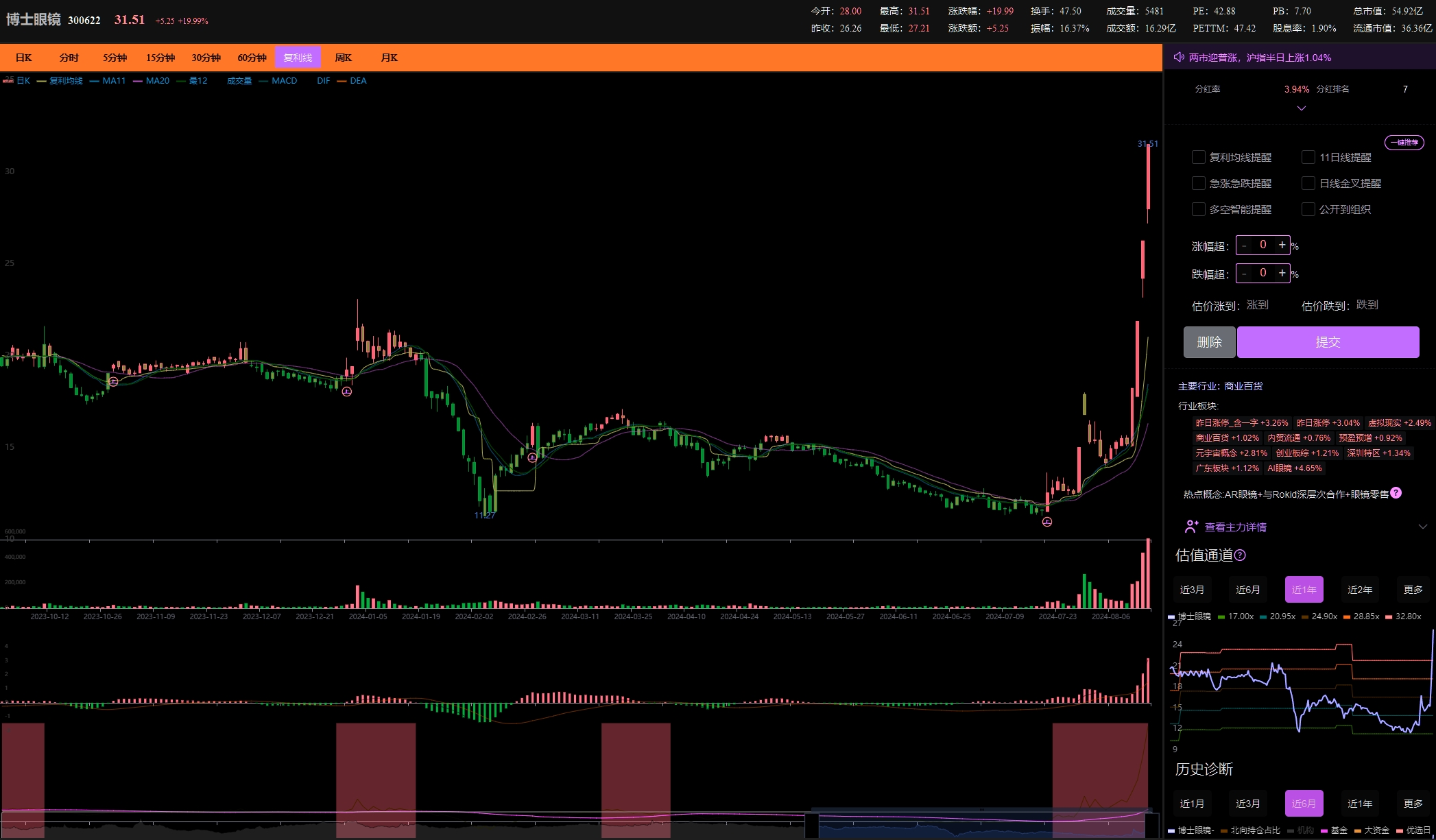
Task: Click the signal marker near 2024-01-05
Action: tap(347, 392)
